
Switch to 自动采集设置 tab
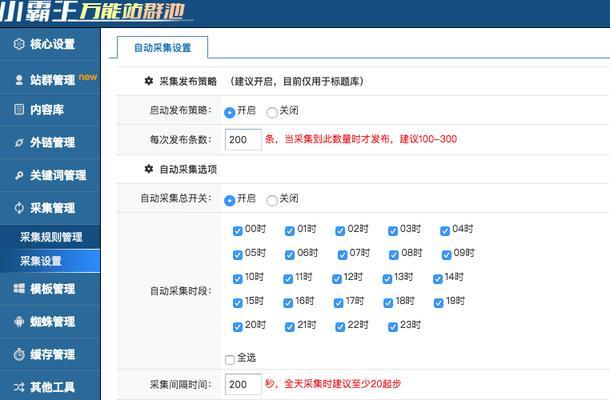pos(162,48)
